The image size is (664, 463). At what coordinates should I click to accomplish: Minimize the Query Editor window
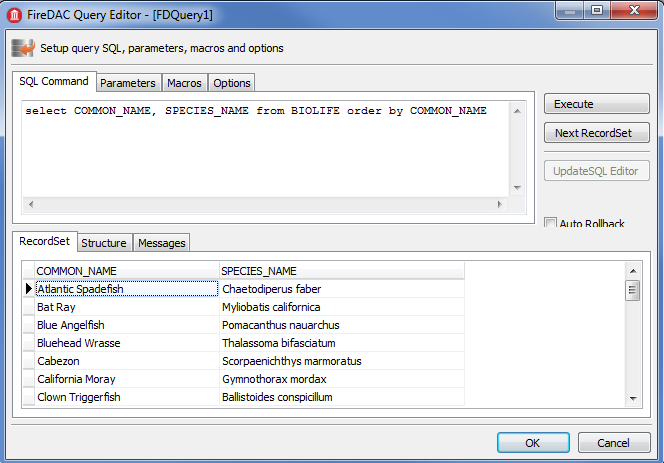coord(570,10)
